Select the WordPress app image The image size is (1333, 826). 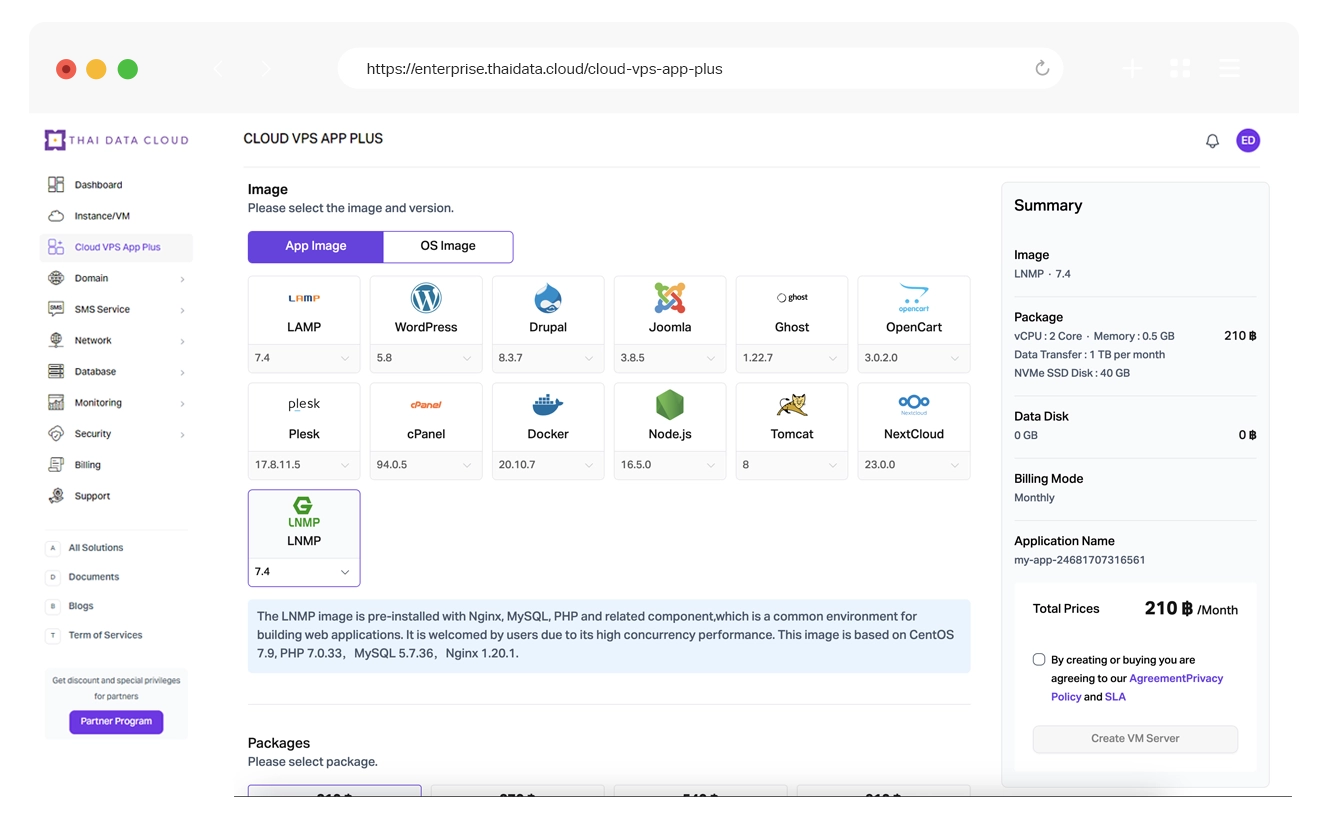426,311
